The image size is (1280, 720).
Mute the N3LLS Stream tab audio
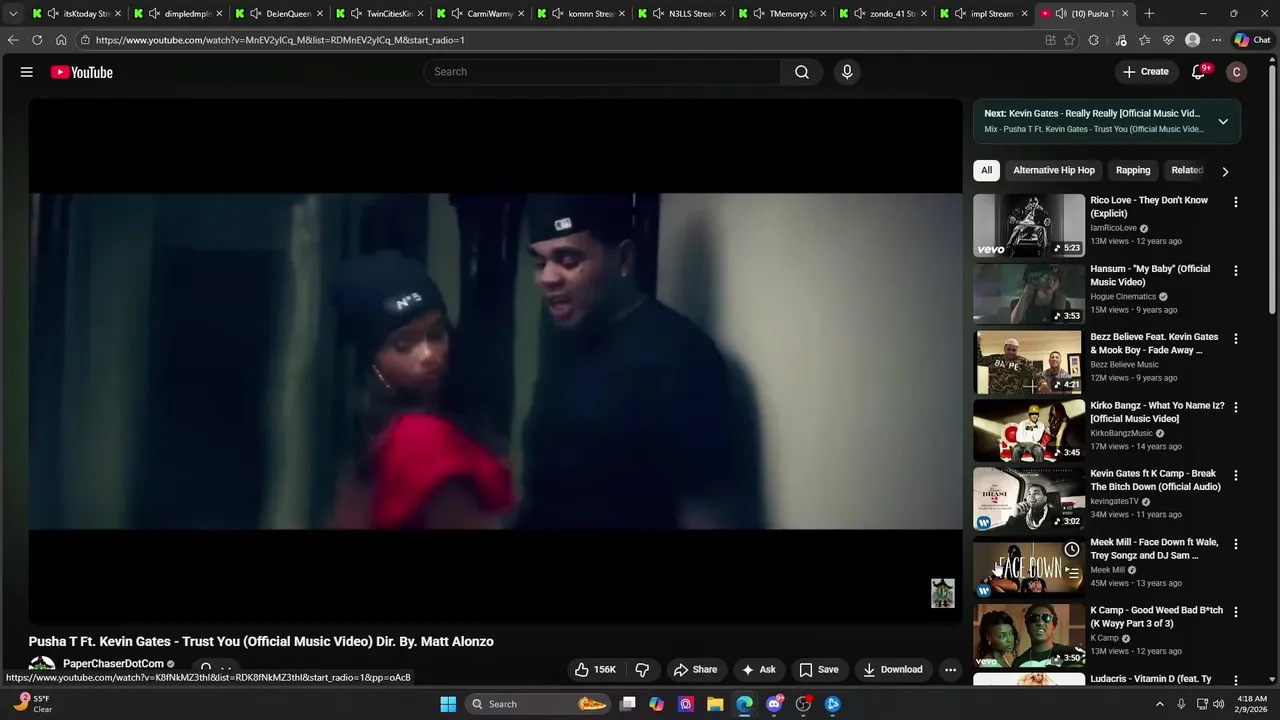tap(658, 14)
